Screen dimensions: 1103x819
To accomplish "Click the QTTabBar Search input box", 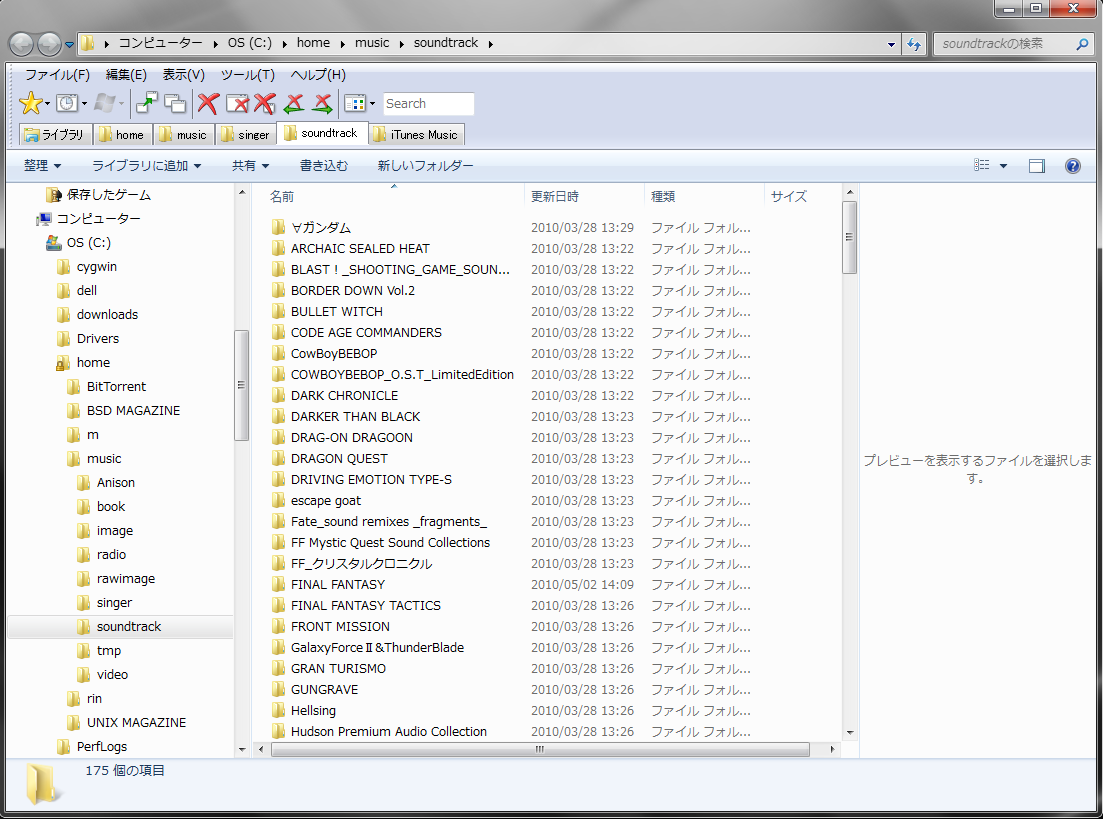I will [428, 103].
